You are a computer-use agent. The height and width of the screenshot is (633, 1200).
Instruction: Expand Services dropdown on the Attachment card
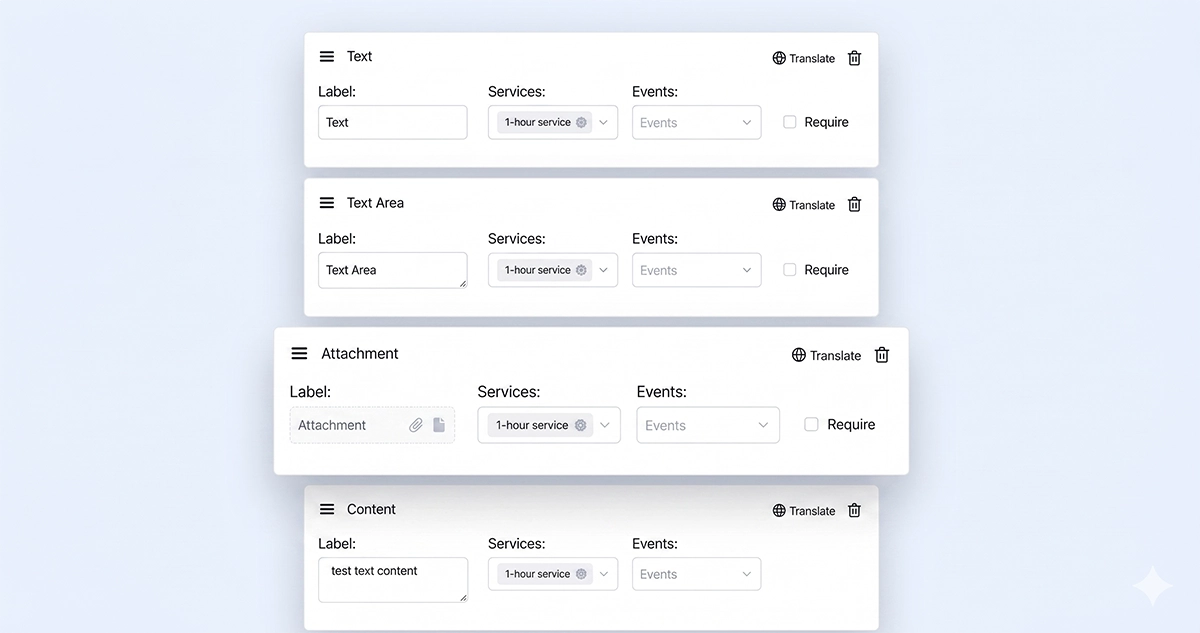(549, 425)
